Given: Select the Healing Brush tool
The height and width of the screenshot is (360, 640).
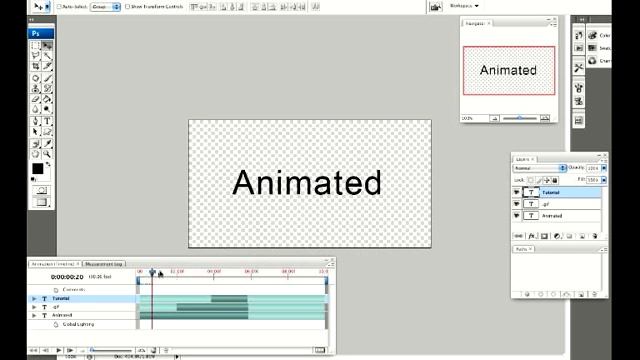Looking at the screenshot, I should (x=36, y=78).
